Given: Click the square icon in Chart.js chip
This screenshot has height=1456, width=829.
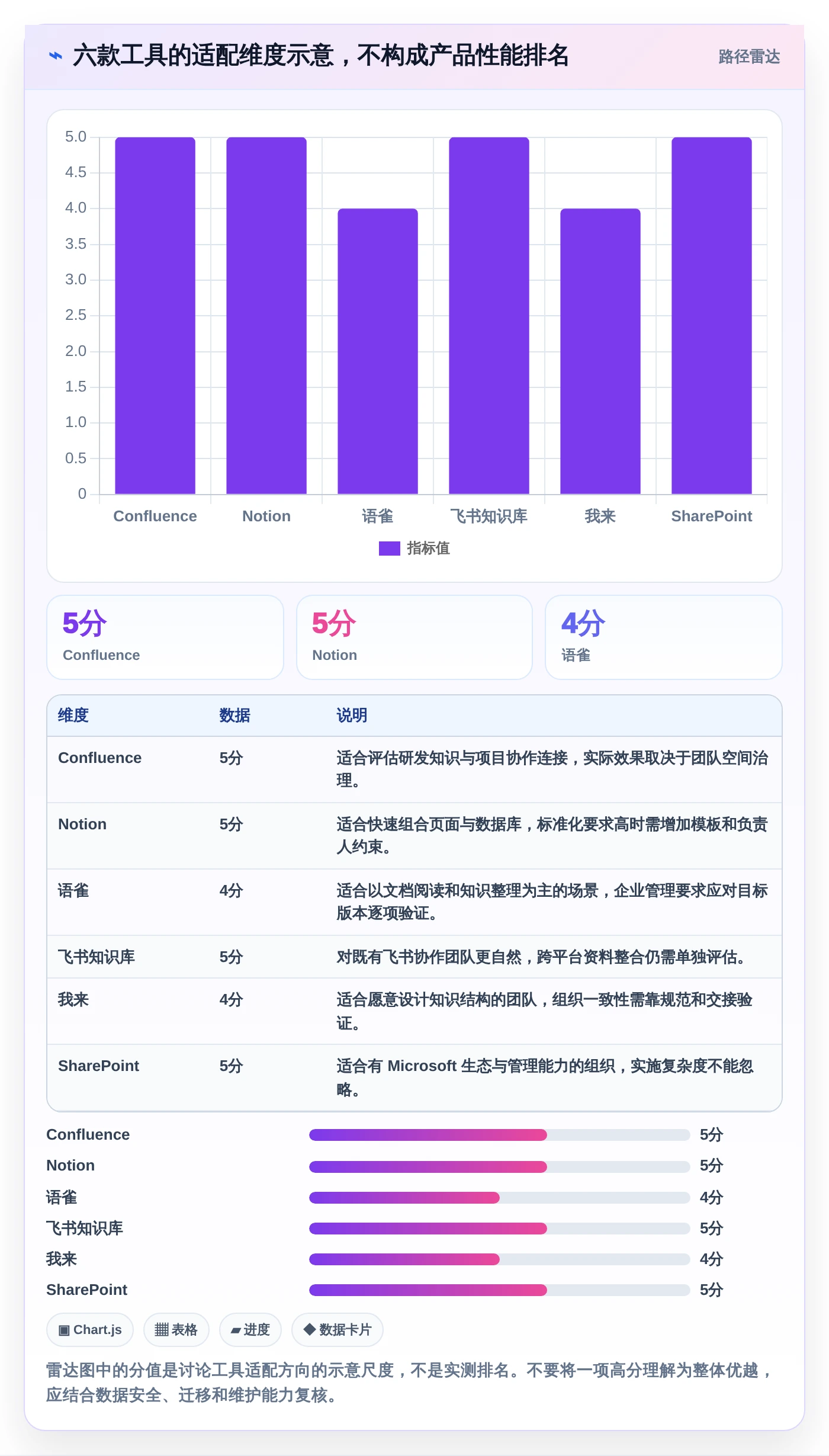Looking at the screenshot, I should click(64, 1330).
